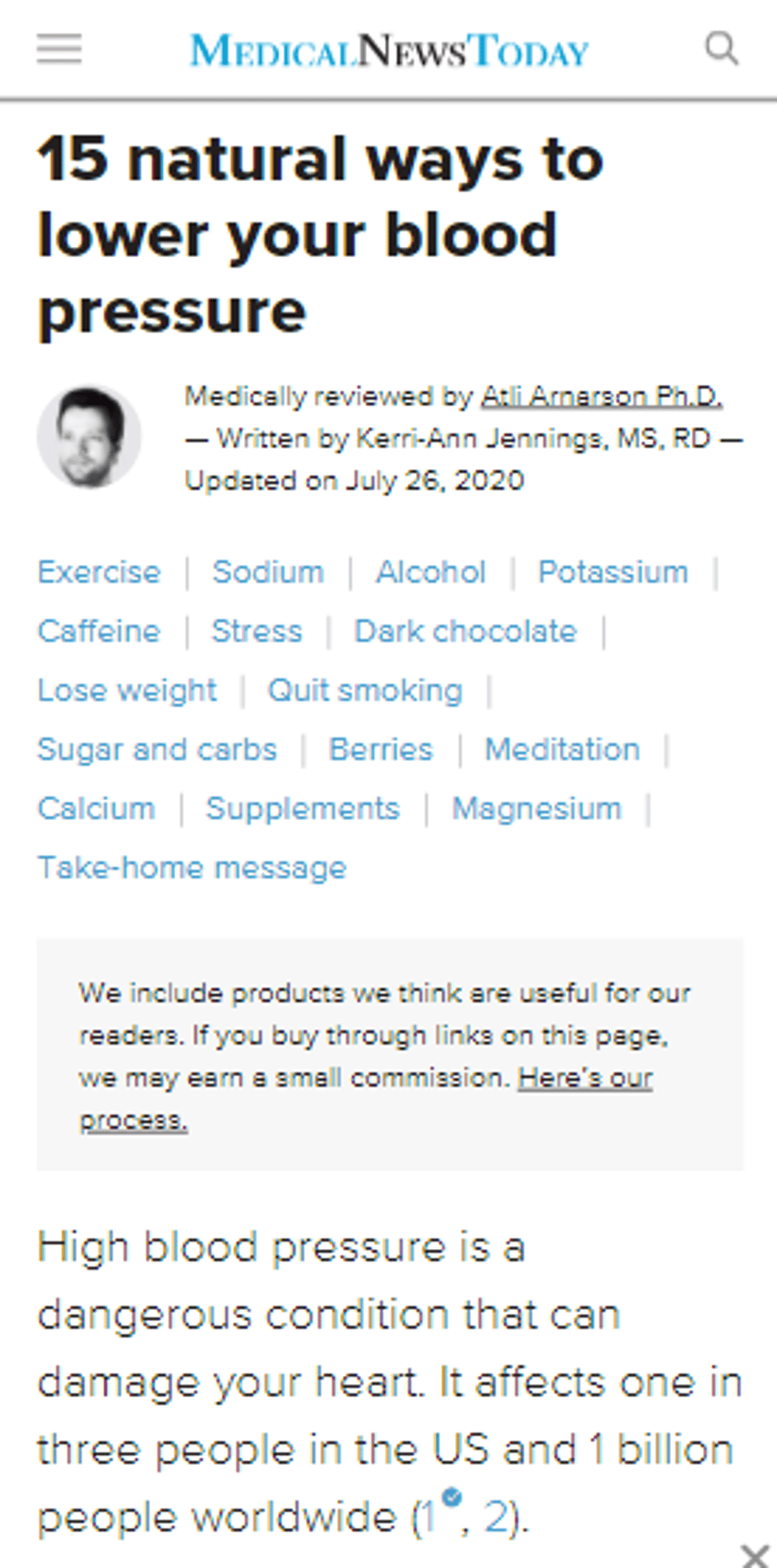The image size is (777, 1568).
Task: Open citation 2 in the intro paragraph
Action: coord(495,1517)
